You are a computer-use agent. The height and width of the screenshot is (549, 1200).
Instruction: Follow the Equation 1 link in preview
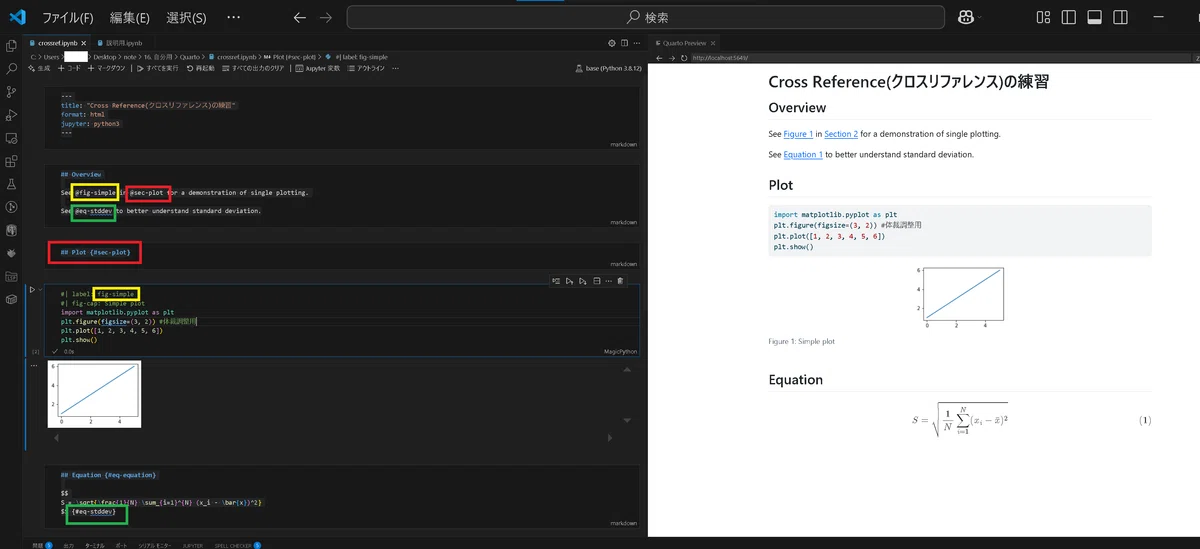click(x=803, y=155)
